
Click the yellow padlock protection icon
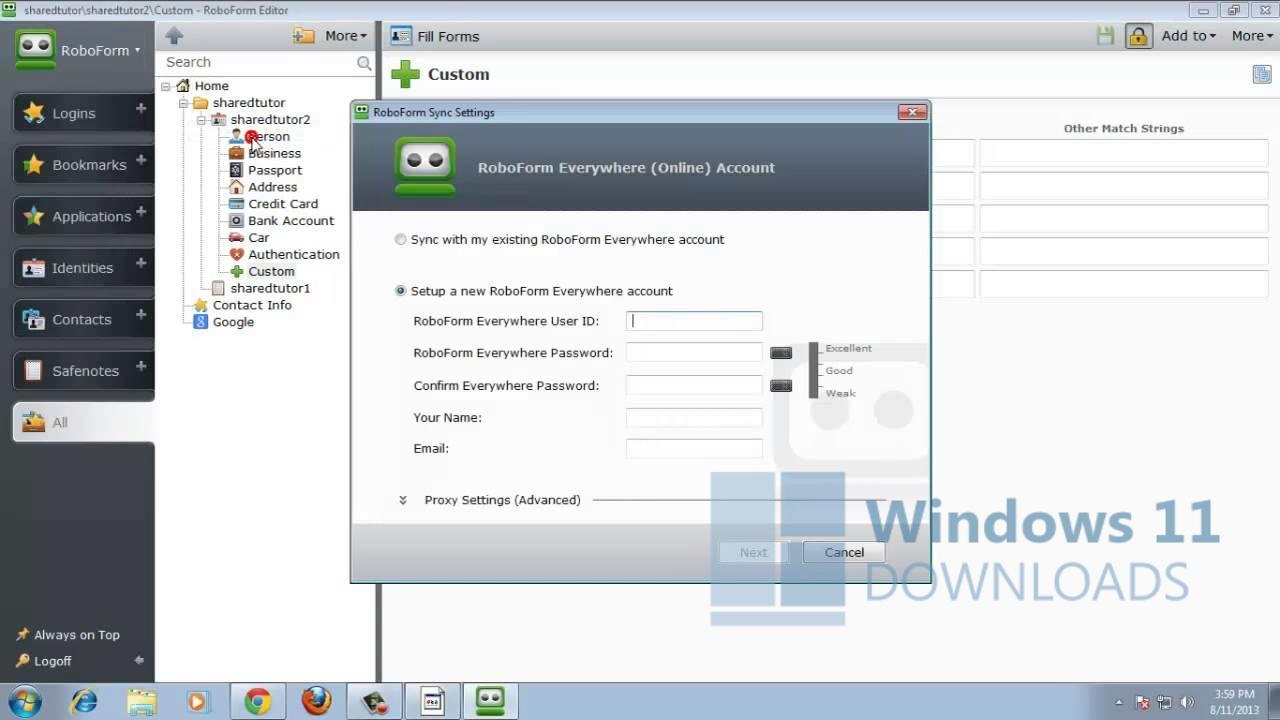tap(1139, 36)
